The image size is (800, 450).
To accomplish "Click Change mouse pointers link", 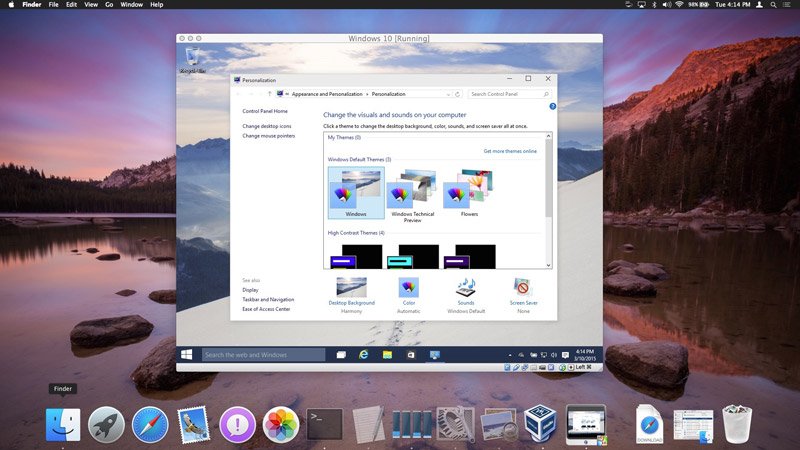I will (x=268, y=136).
